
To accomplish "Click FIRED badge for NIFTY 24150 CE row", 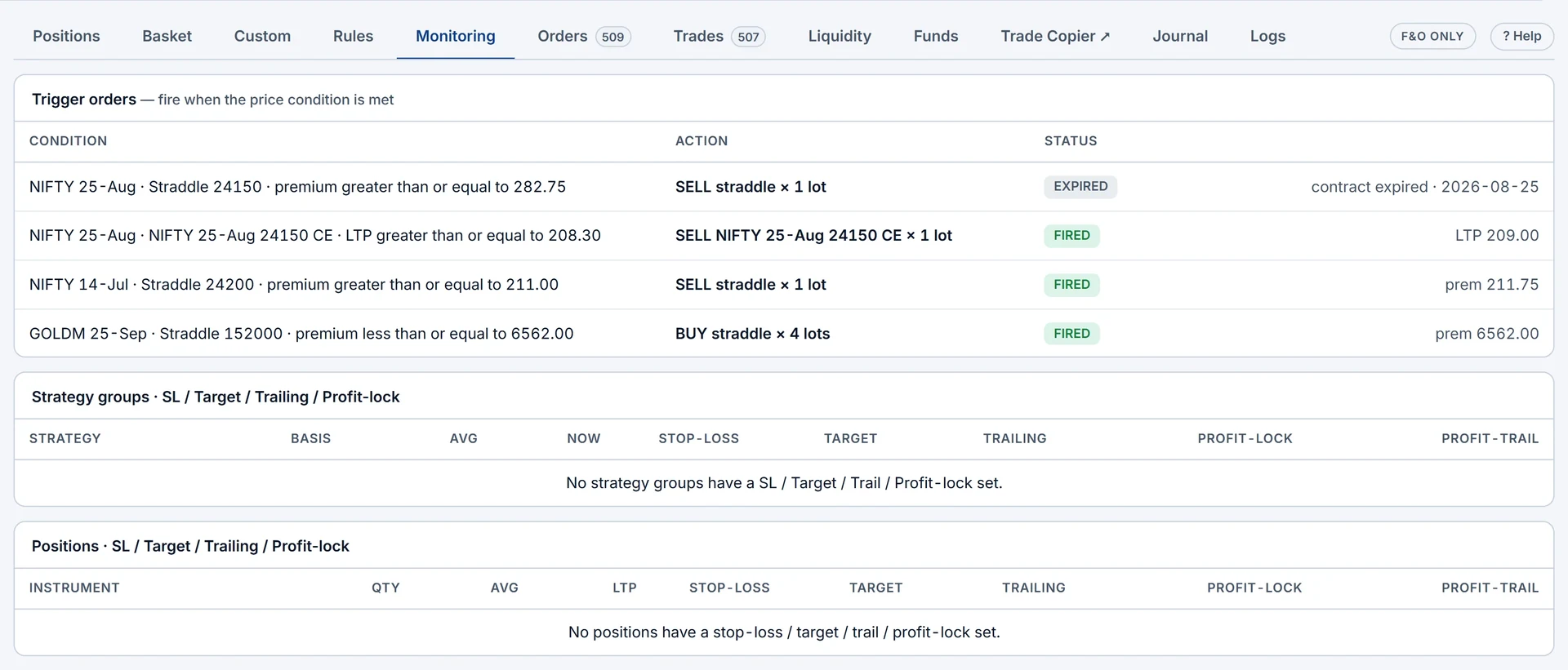I will 1071,235.
